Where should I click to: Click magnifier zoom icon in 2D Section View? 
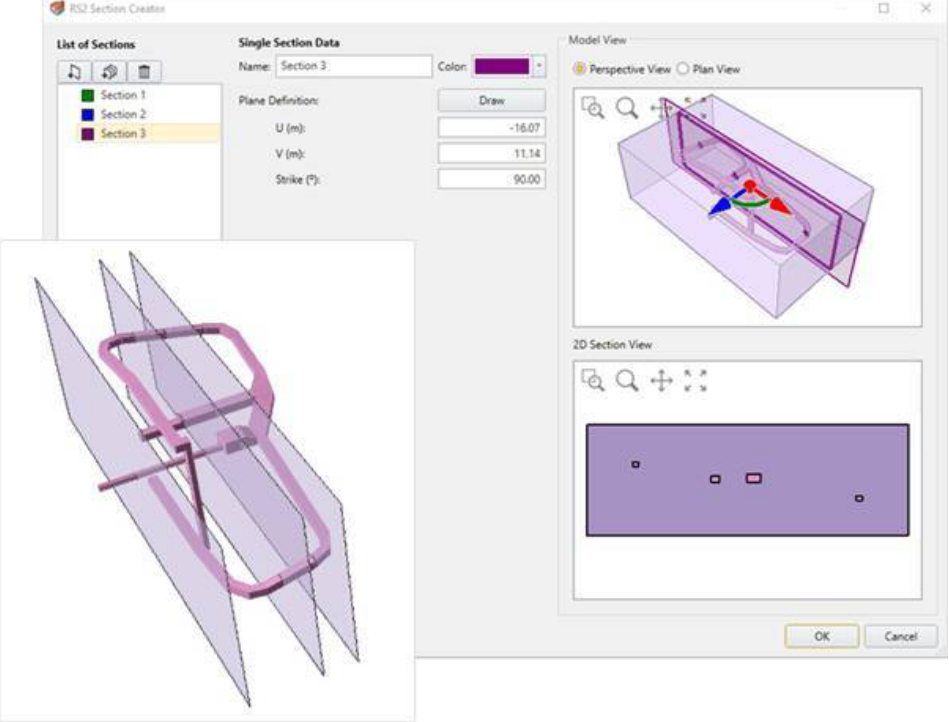point(627,381)
